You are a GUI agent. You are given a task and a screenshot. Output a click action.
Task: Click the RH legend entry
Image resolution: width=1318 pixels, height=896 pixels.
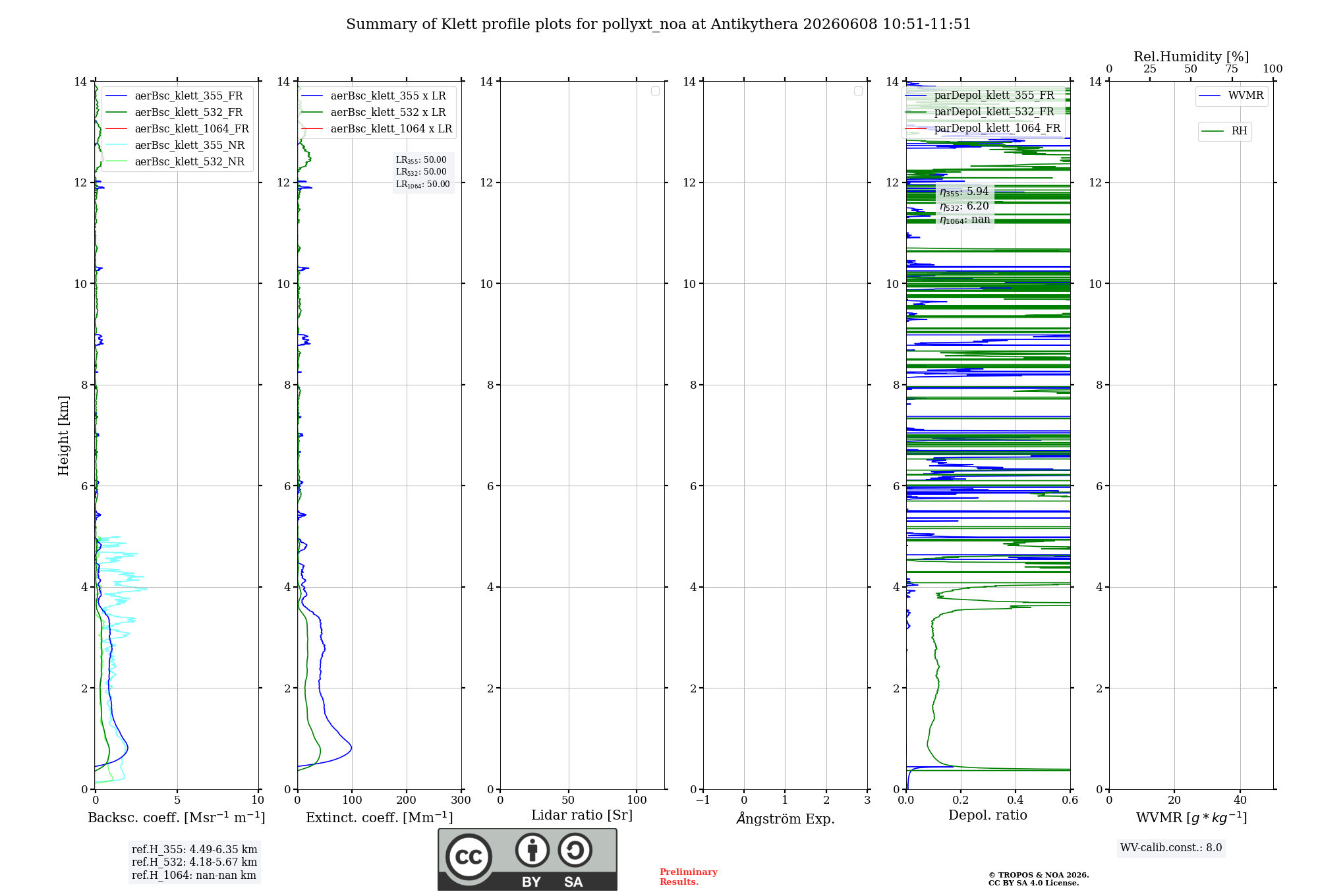tap(1224, 131)
